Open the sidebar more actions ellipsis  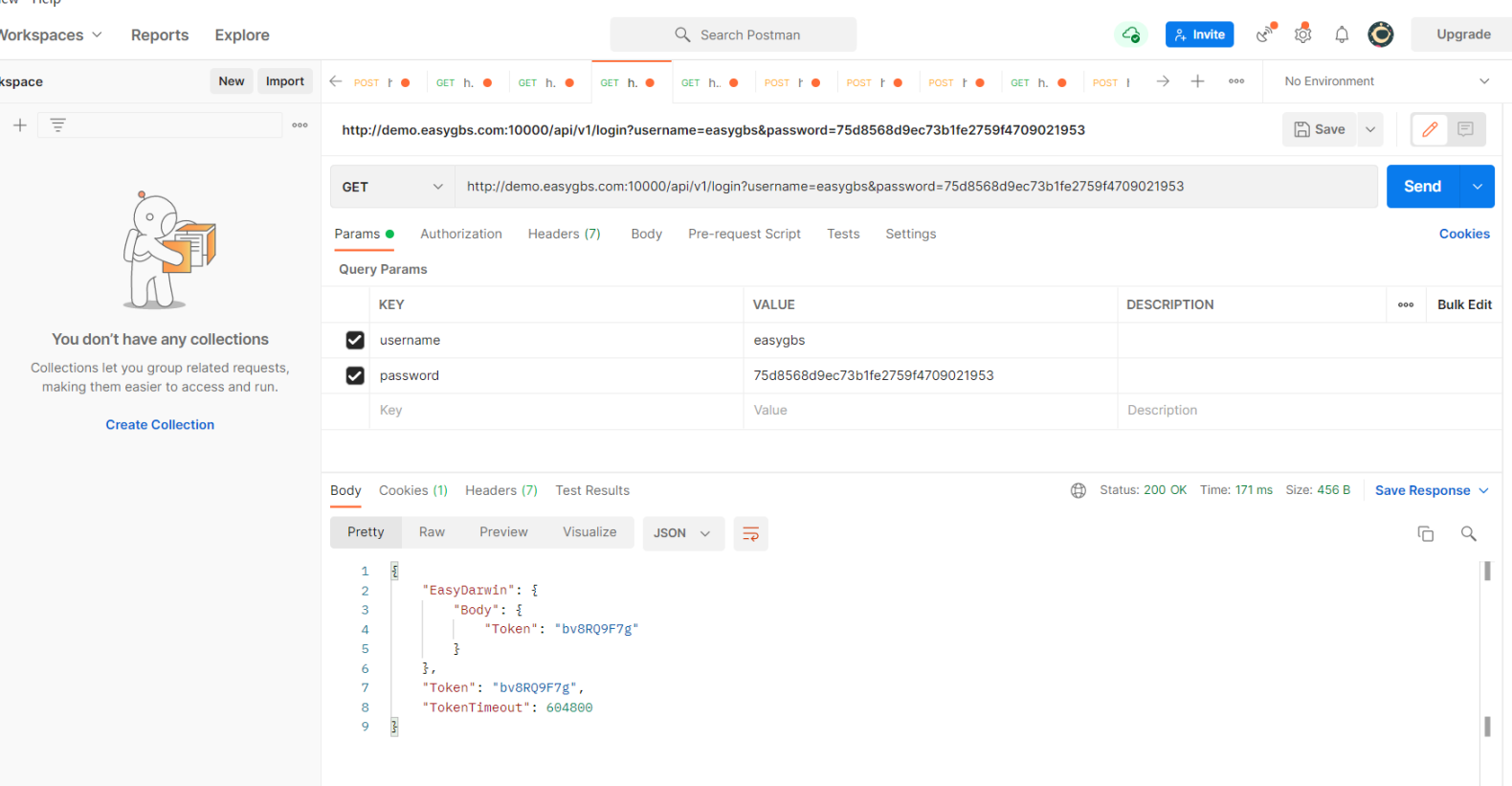coord(300,125)
